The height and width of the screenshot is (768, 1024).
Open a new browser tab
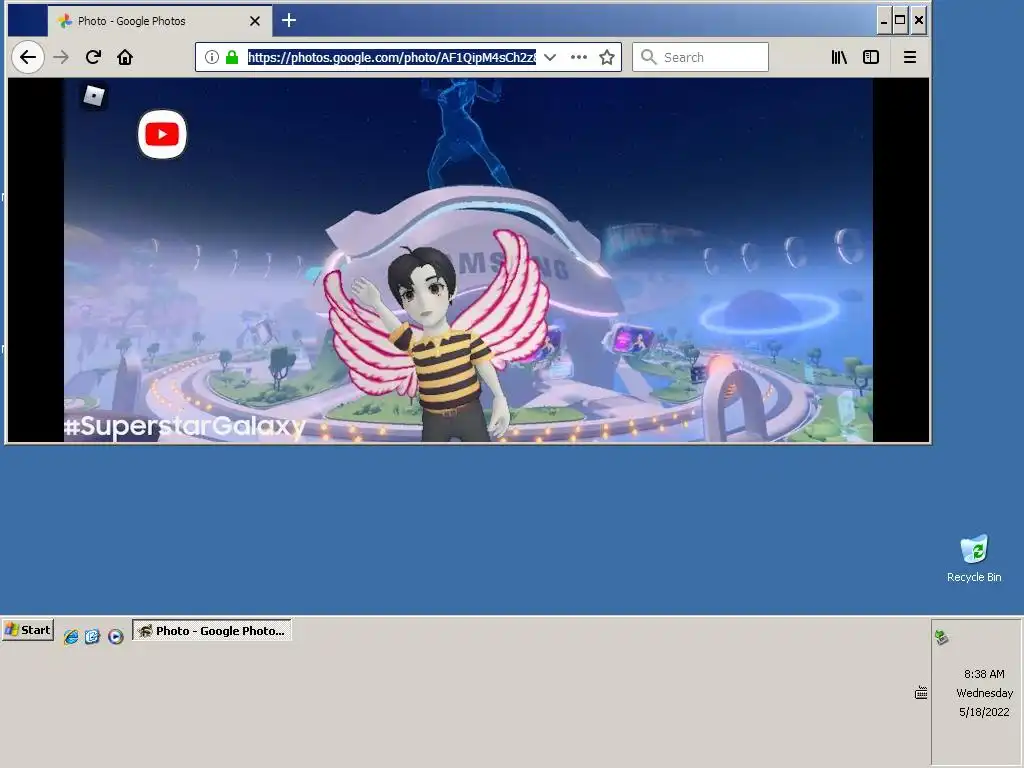pos(289,20)
